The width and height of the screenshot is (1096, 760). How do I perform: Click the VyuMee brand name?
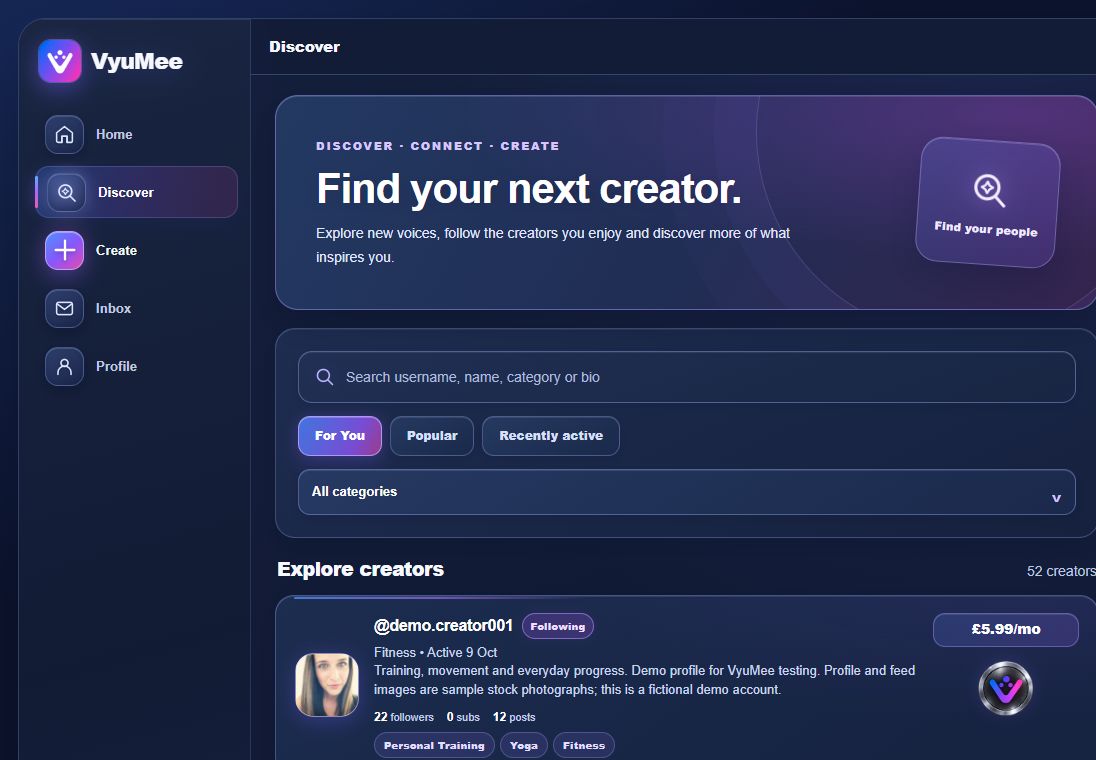137,62
